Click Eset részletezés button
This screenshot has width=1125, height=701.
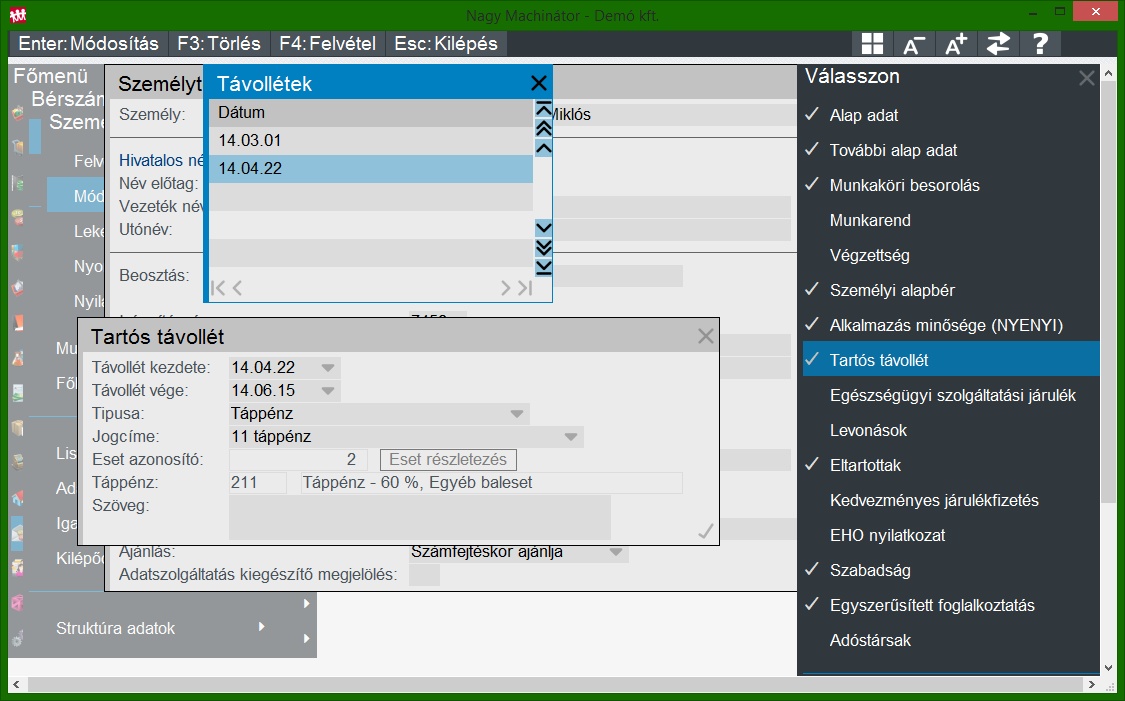448,459
